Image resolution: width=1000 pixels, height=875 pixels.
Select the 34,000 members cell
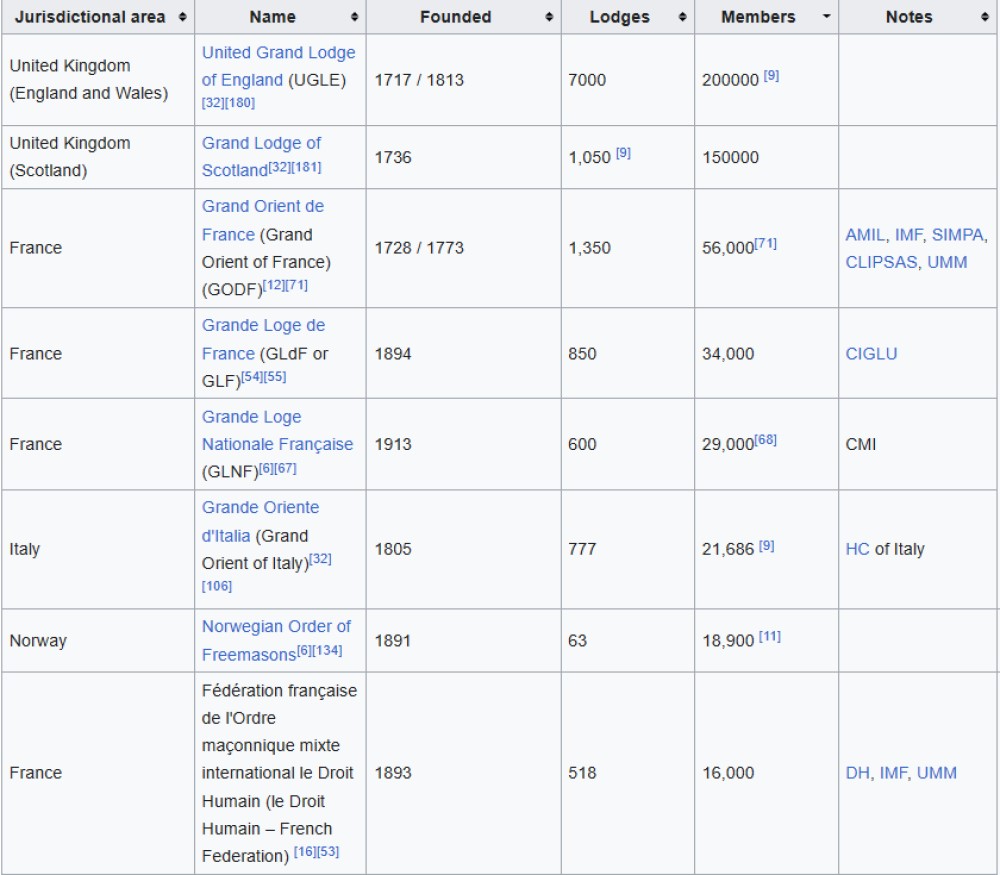point(766,353)
